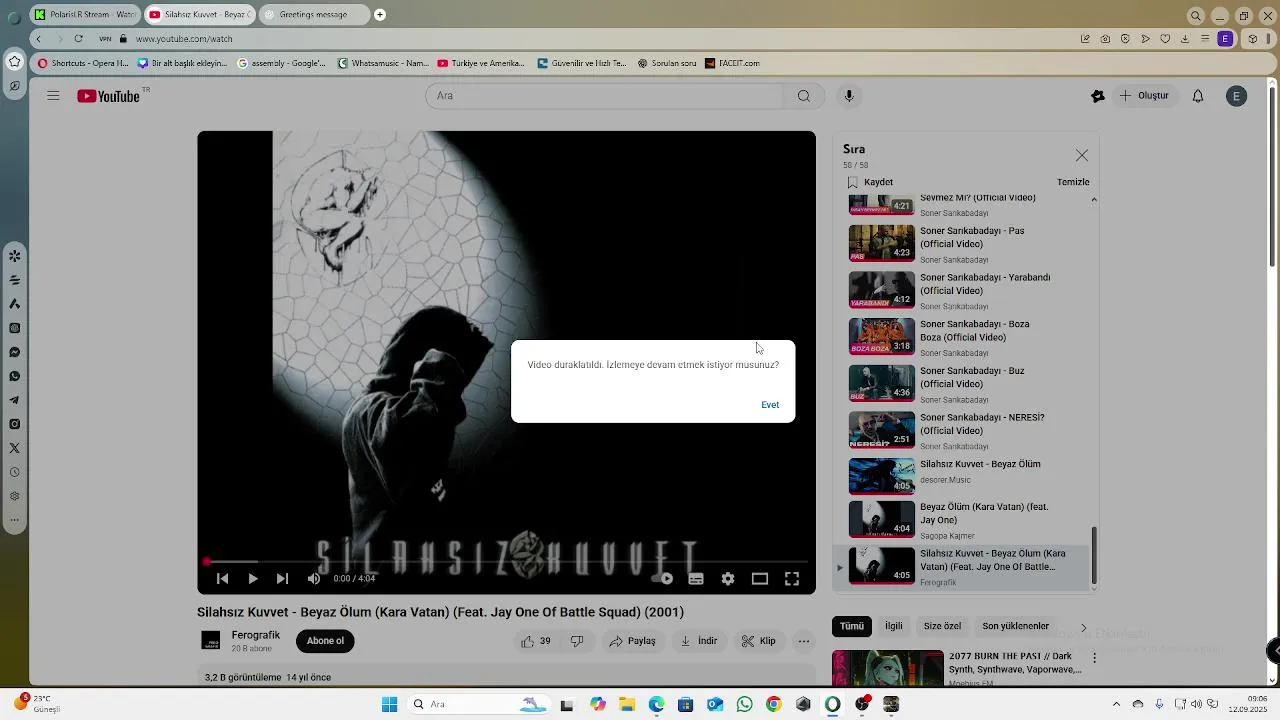Dislike the video with thumbs down
Viewport: 1280px width, 720px height.
point(577,641)
